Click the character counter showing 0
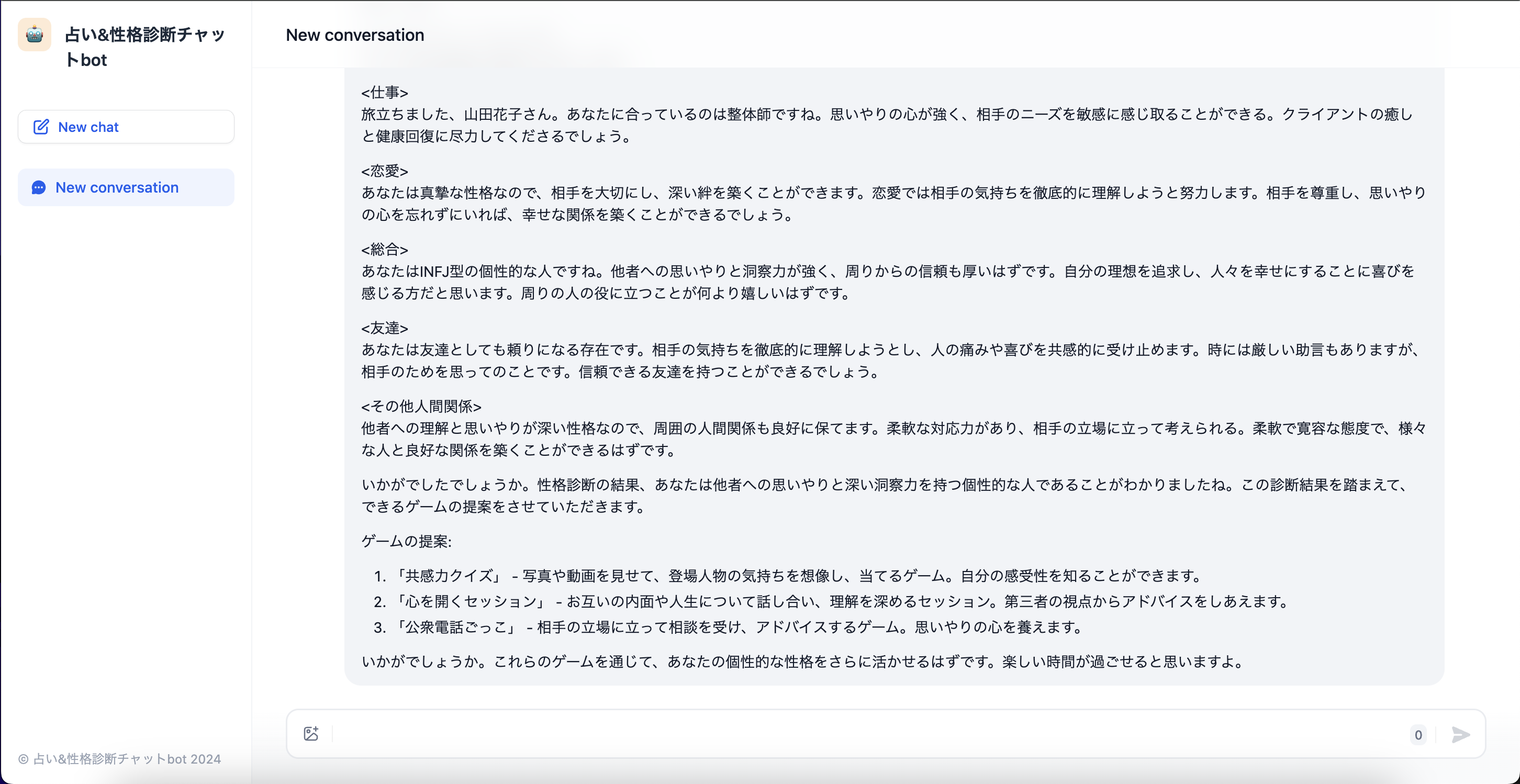 coord(1418,735)
